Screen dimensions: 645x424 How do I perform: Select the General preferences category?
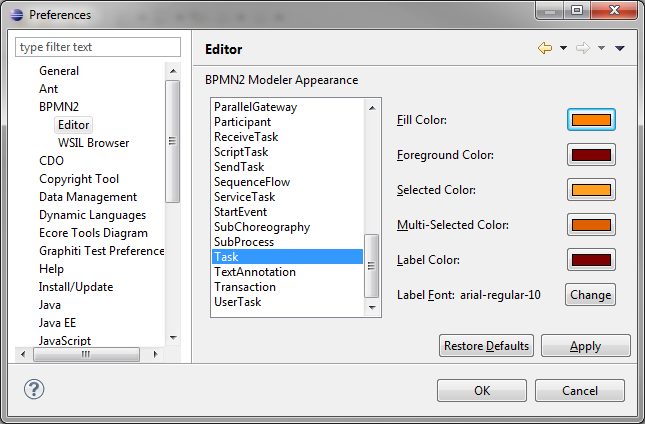(59, 71)
